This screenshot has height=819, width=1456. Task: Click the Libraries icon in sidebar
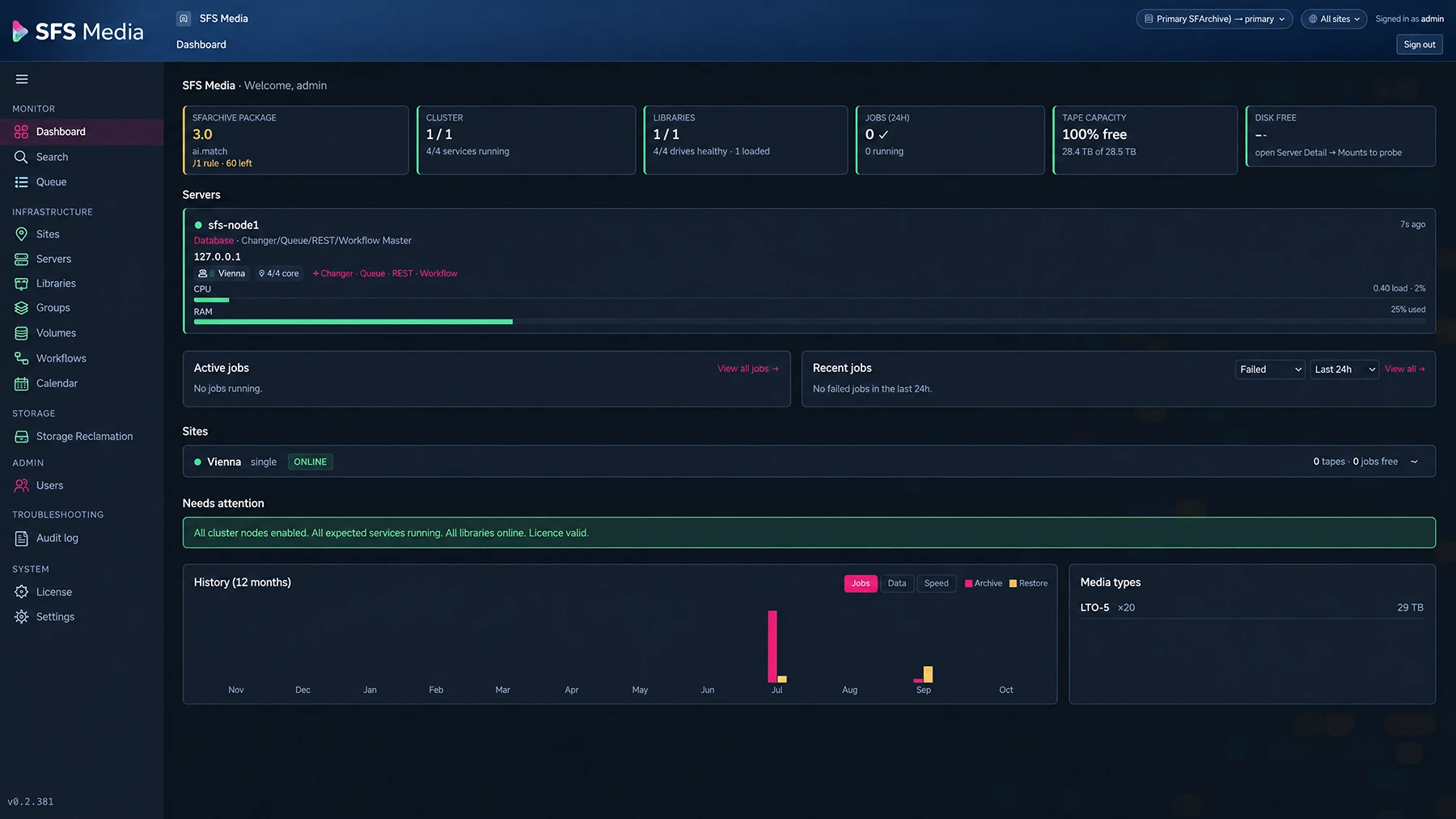pos(21,284)
